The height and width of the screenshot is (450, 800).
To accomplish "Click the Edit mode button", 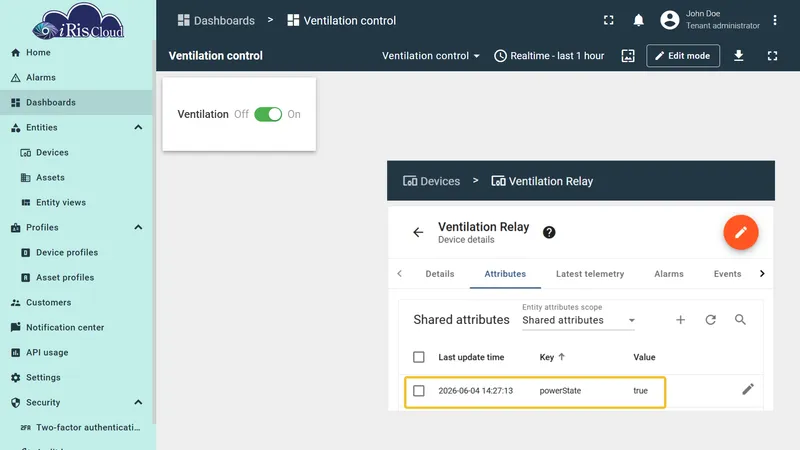I will coord(683,56).
